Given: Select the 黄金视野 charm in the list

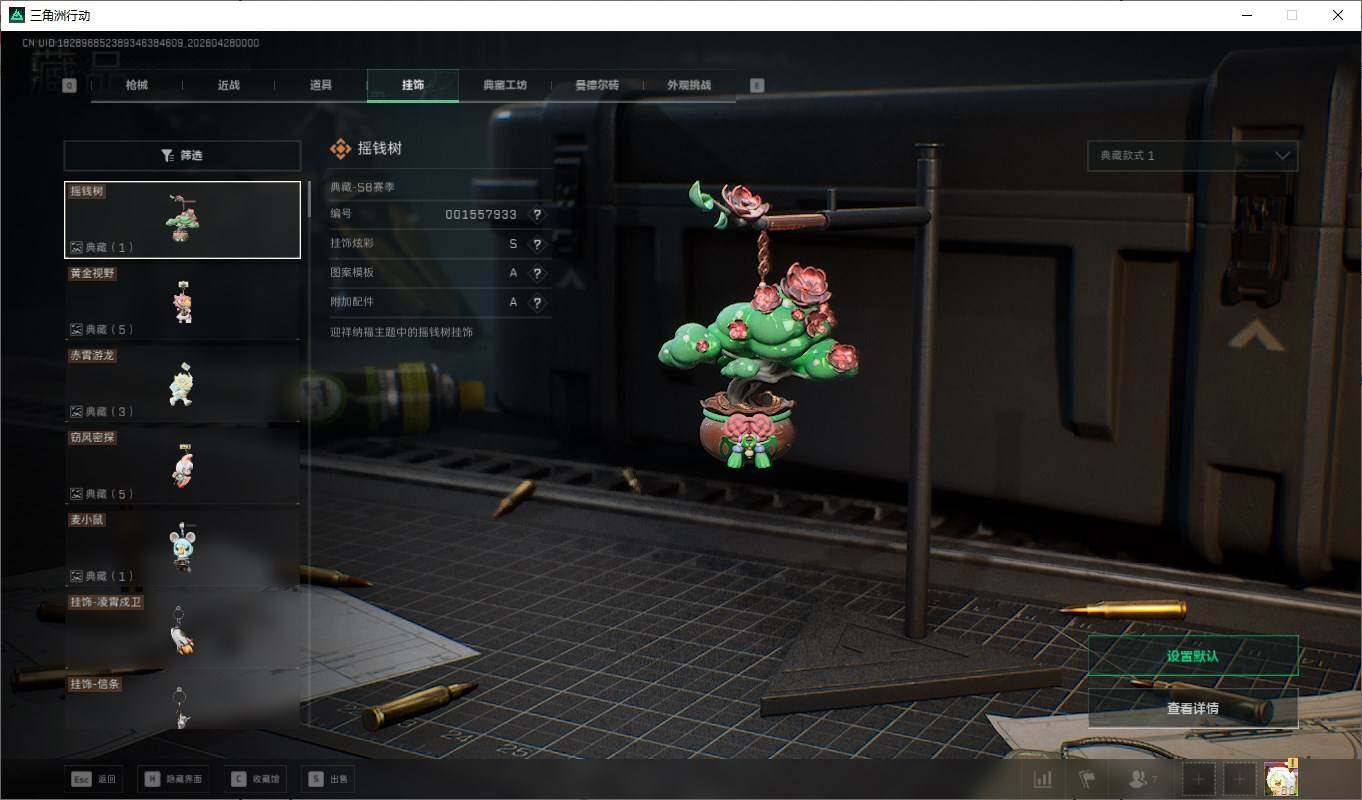Looking at the screenshot, I should pos(182,300).
